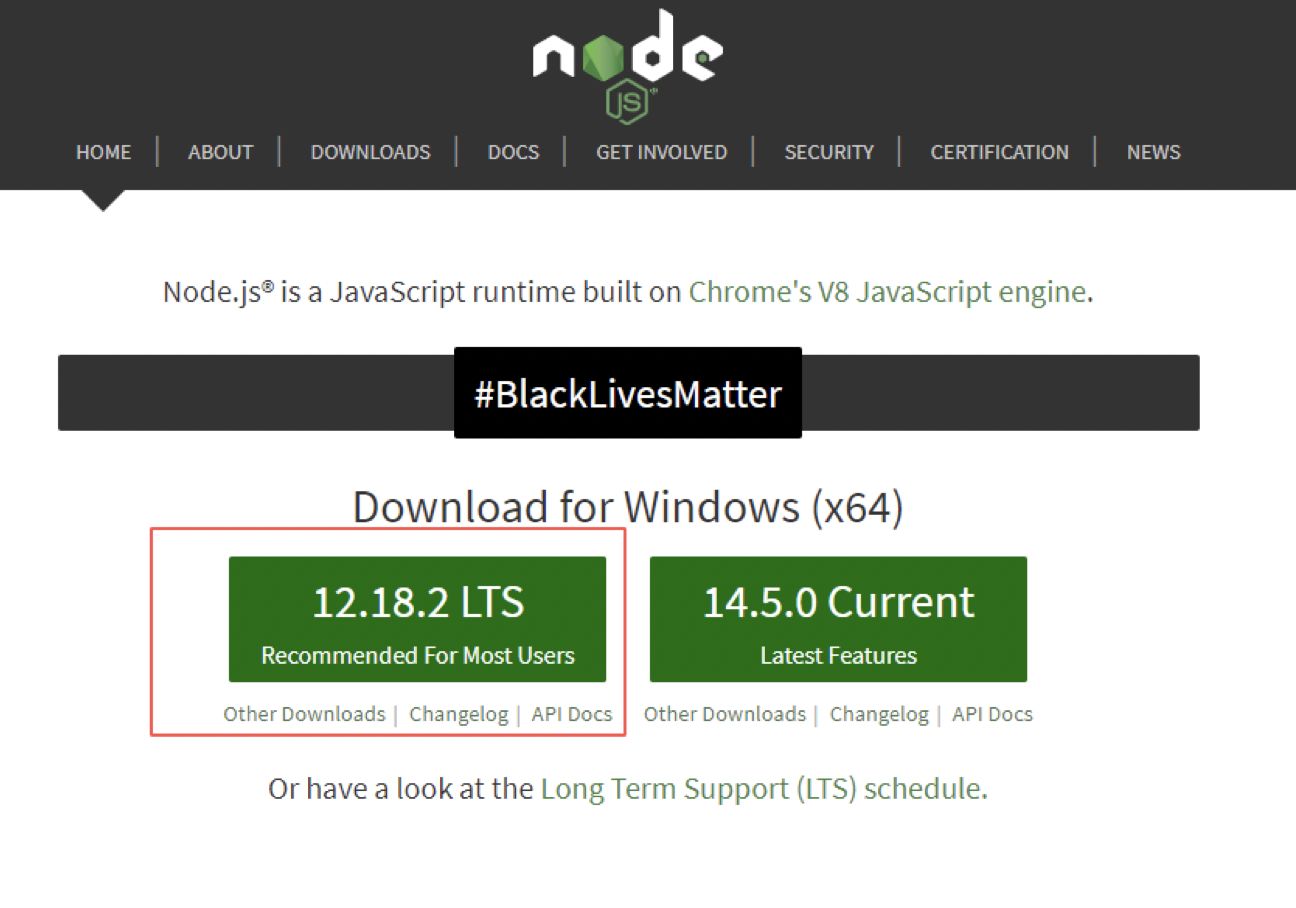
Task: Open the GET INVOLVED section
Action: tap(661, 152)
